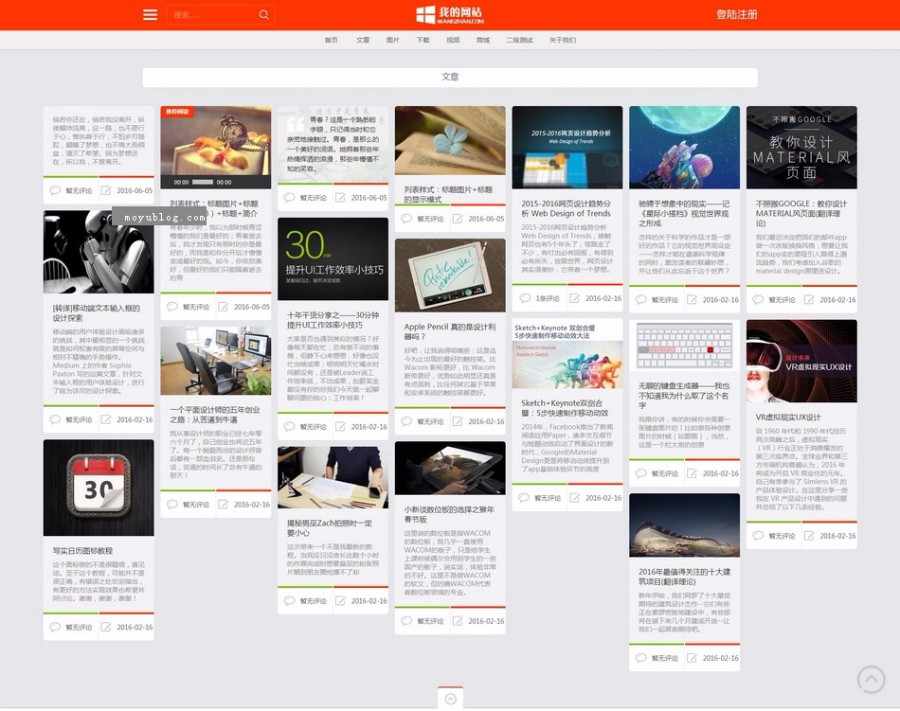This screenshot has width=900, height=711.
Task: Click comment icon on Sketch+Keynote card
Action: 524,498
